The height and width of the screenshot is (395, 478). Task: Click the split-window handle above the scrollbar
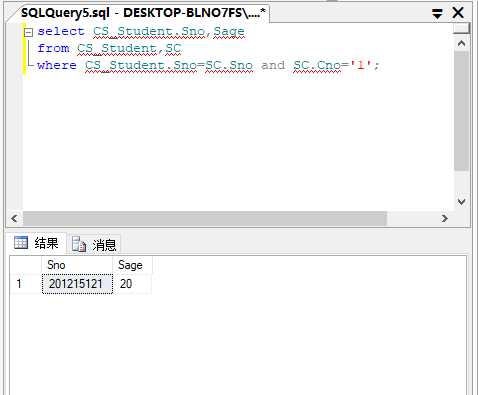(461, 29)
